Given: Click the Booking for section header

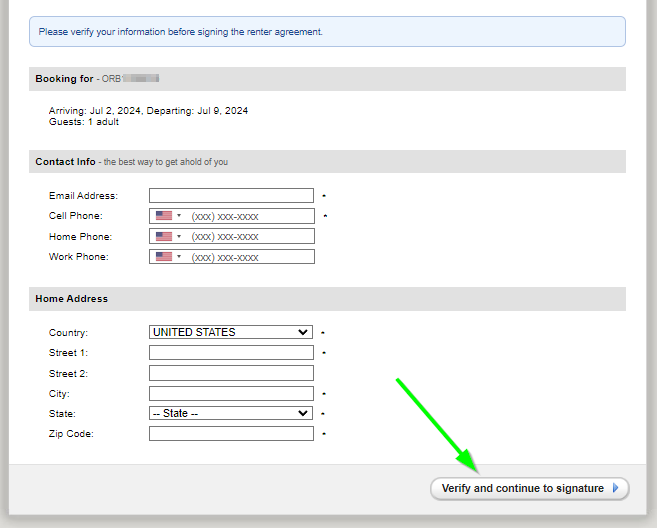Looking at the screenshot, I should coord(327,78).
